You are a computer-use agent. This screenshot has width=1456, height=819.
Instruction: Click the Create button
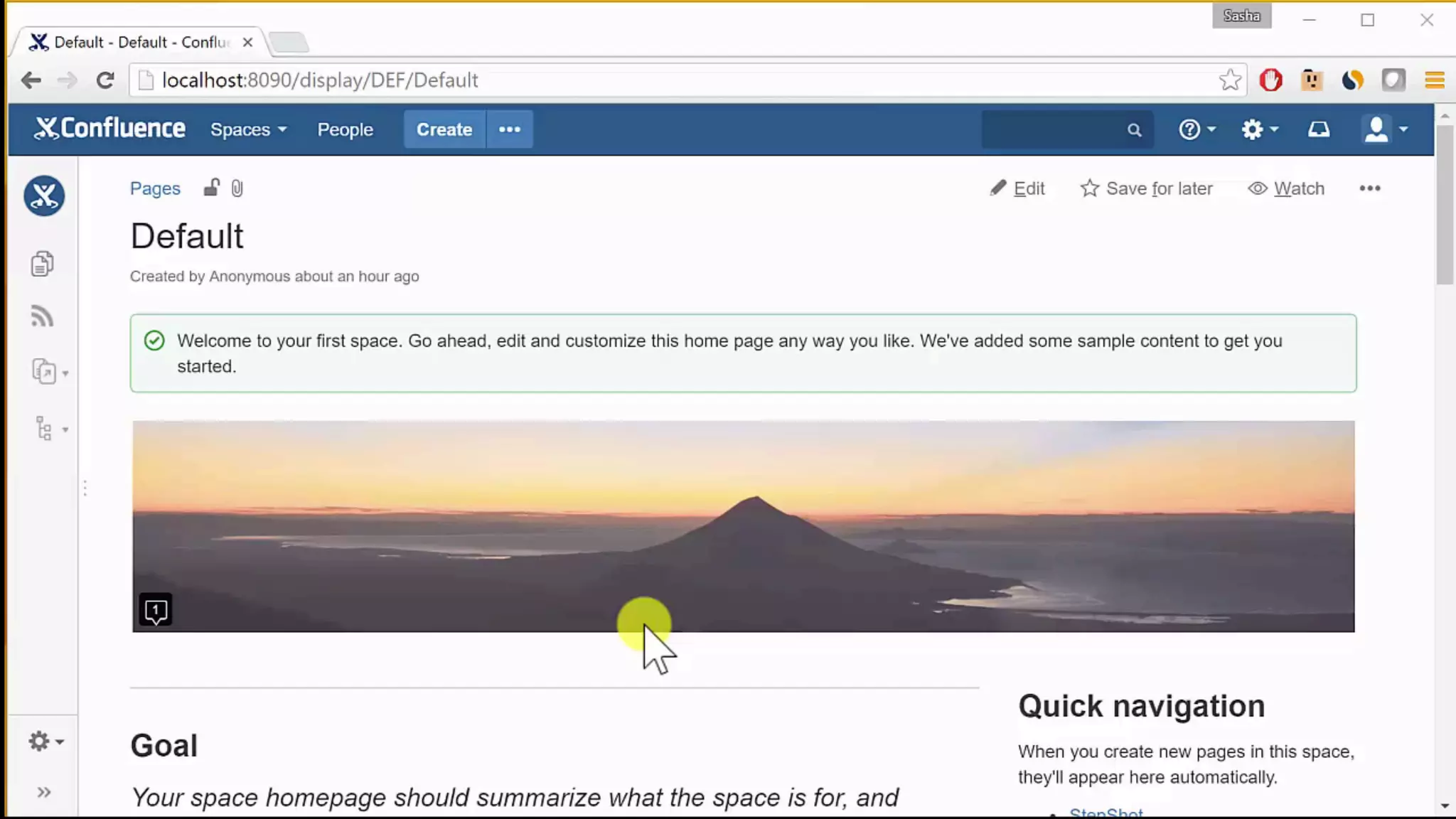(x=444, y=129)
